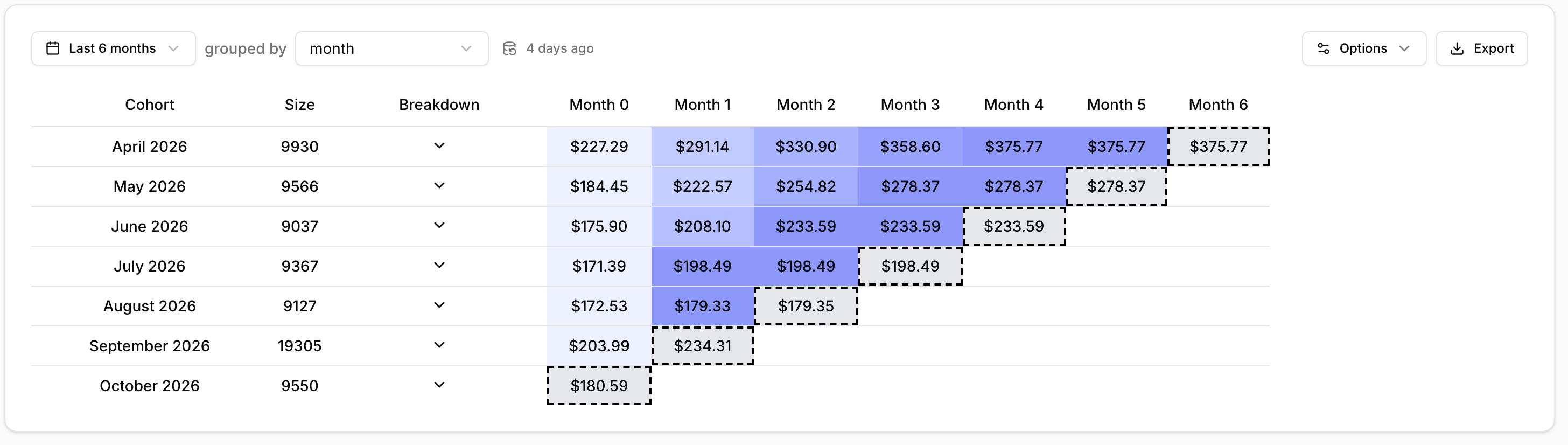Click the $203.99 cell
Screen dimensions: 1568x445
599,346
